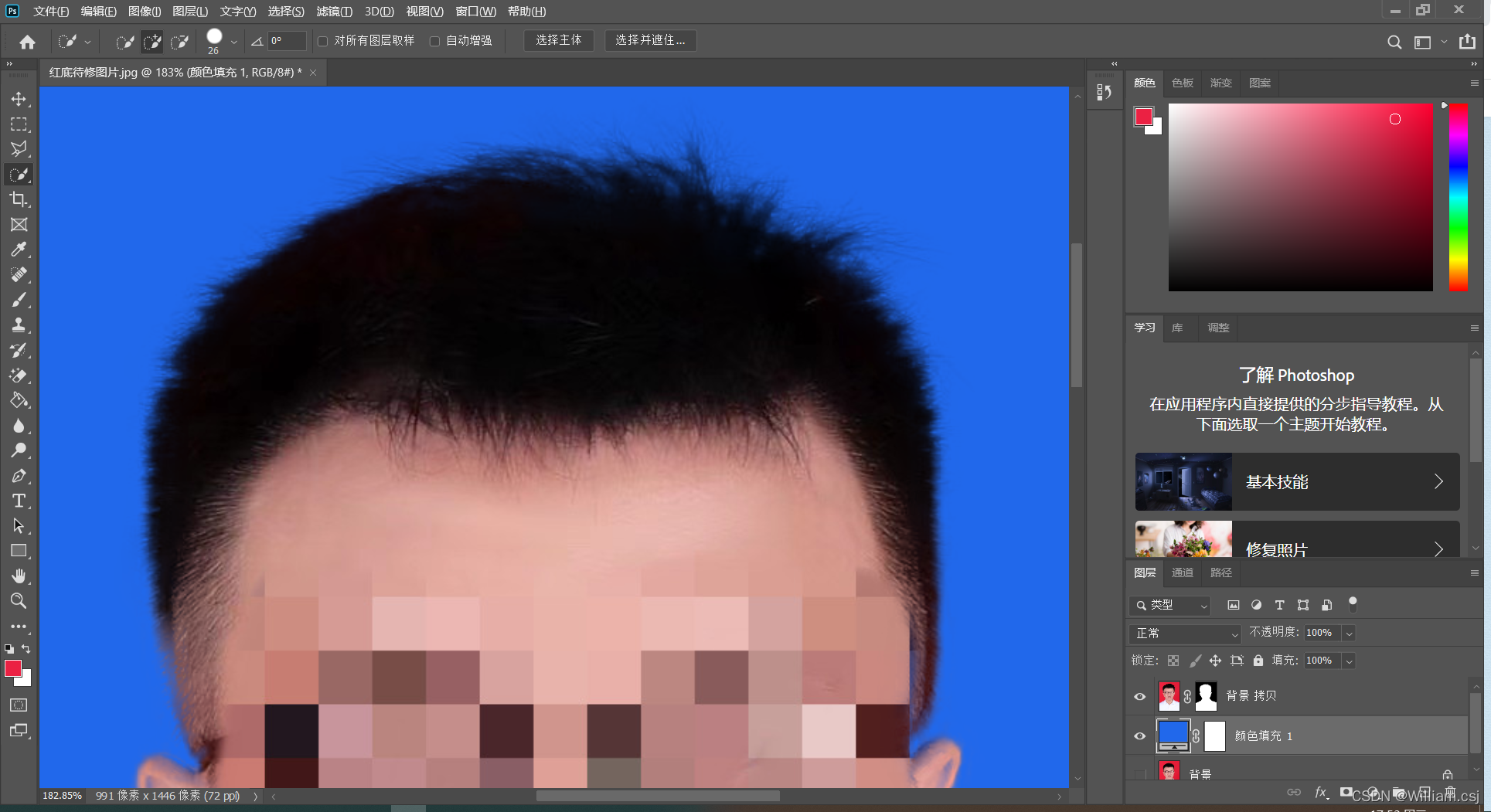Select the Move tool
Image resolution: width=1491 pixels, height=812 pixels.
tap(19, 99)
